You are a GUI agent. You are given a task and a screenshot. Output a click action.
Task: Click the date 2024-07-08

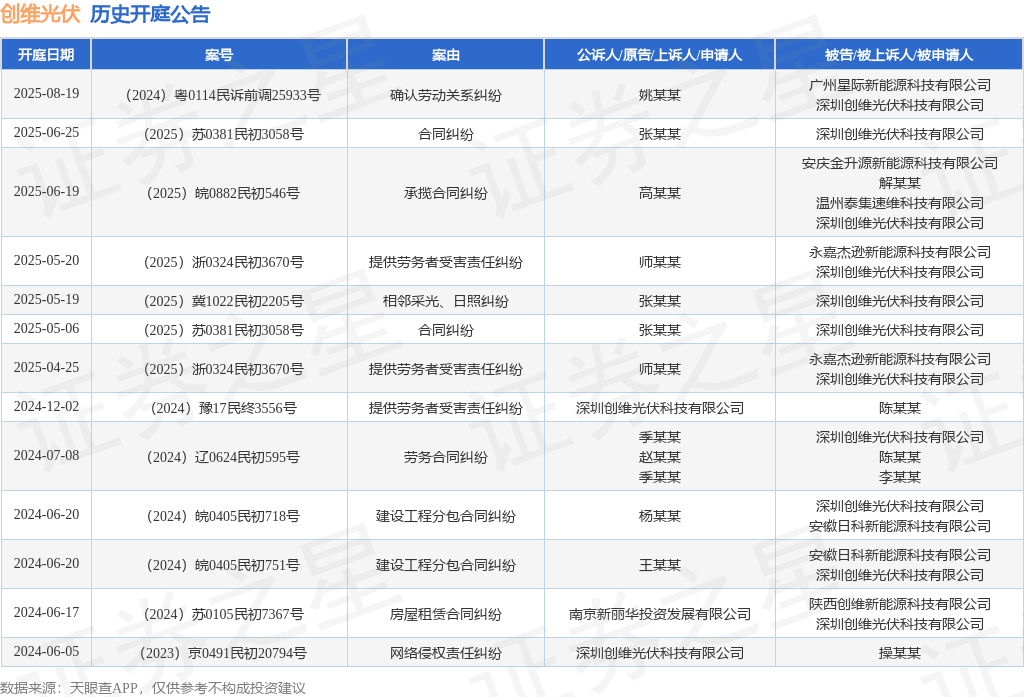click(46, 455)
